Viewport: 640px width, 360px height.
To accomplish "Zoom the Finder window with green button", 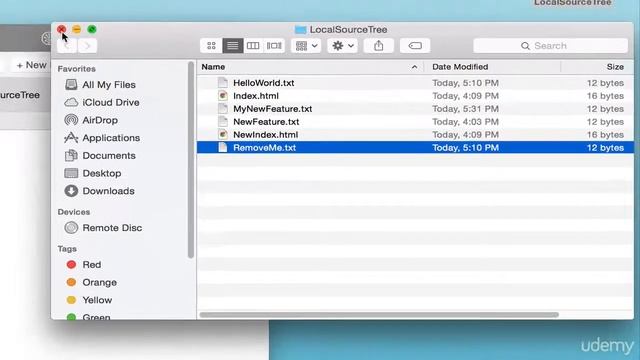I will tap(92, 29).
